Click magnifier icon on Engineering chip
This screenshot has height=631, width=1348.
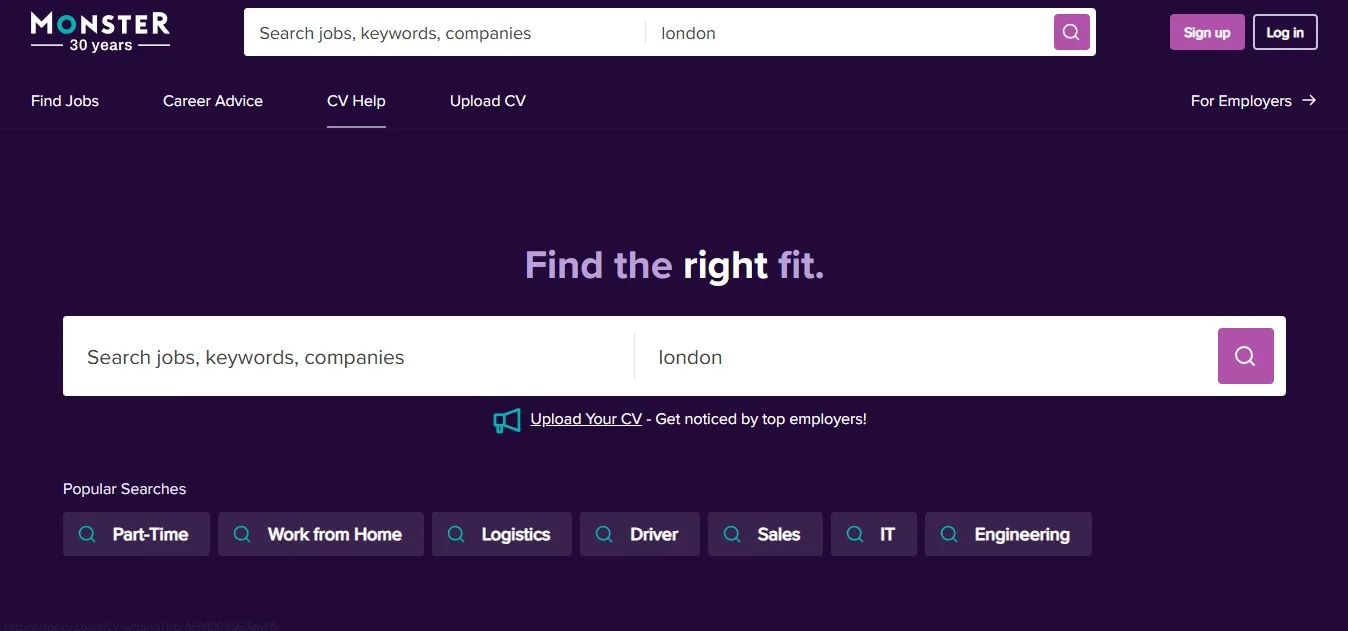[x=949, y=534]
